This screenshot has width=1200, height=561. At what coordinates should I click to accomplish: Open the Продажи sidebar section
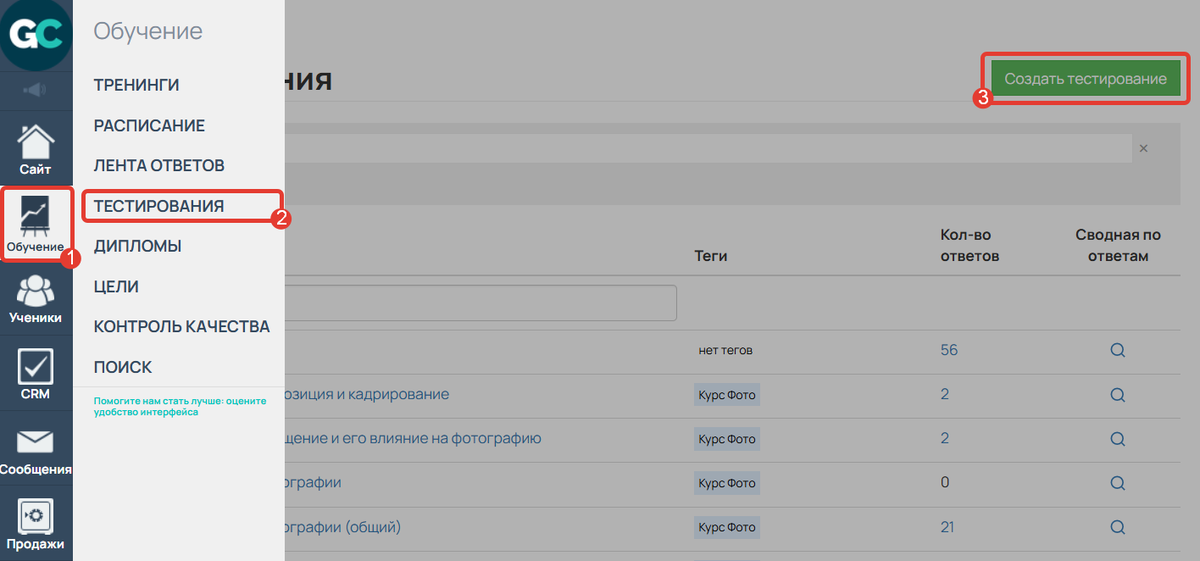[x=36, y=524]
